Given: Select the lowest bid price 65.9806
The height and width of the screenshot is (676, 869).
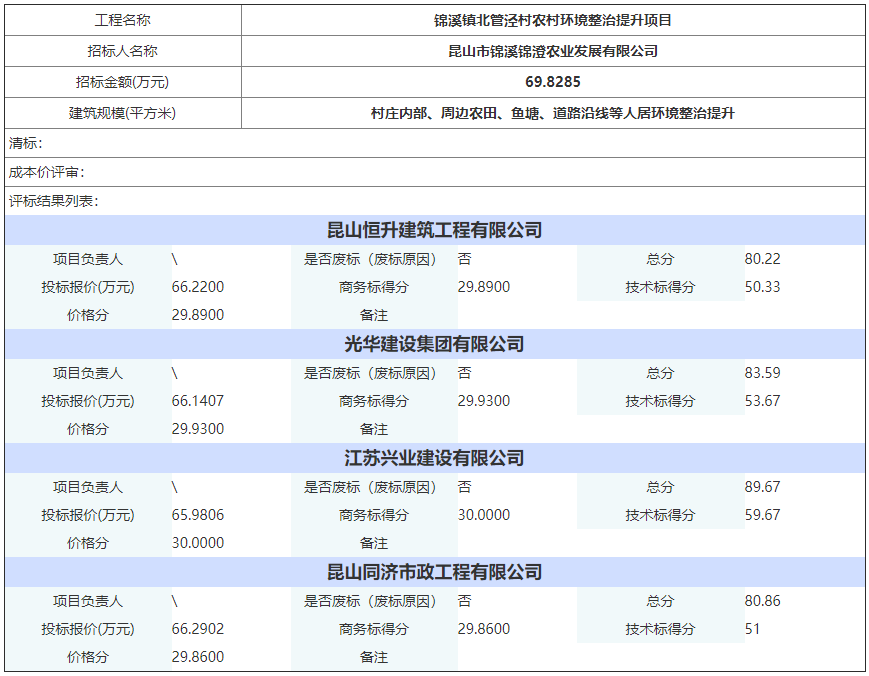Looking at the screenshot, I should 198,515.
